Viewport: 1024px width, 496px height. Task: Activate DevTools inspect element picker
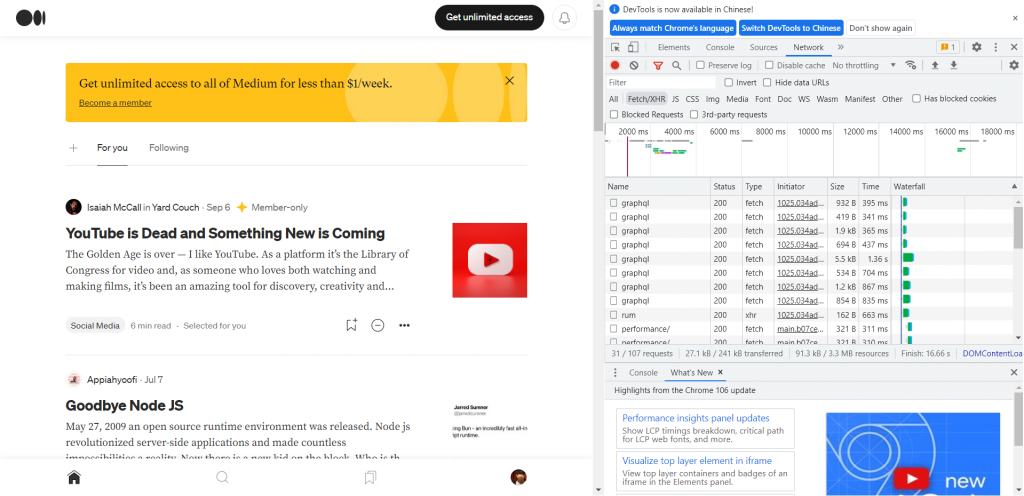pos(615,47)
